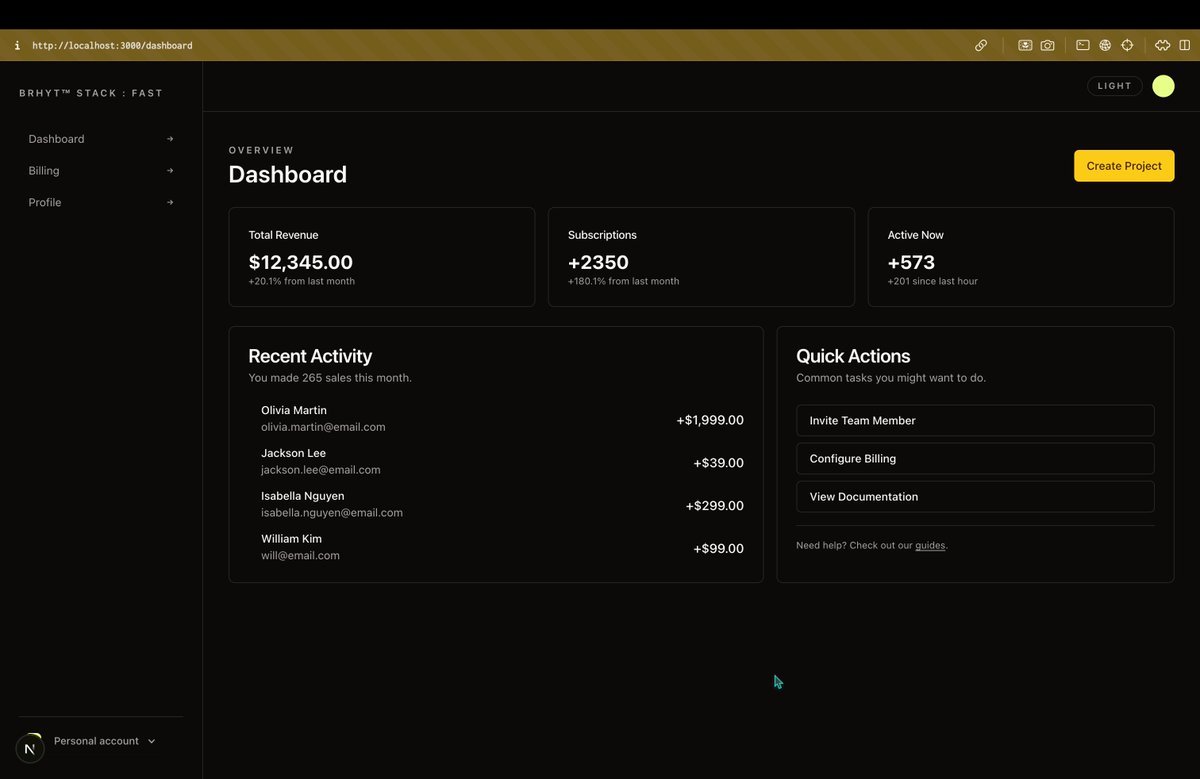1200x779 pixels.
Task: Expand the Personal account chevron
Action: pos(152,741)
